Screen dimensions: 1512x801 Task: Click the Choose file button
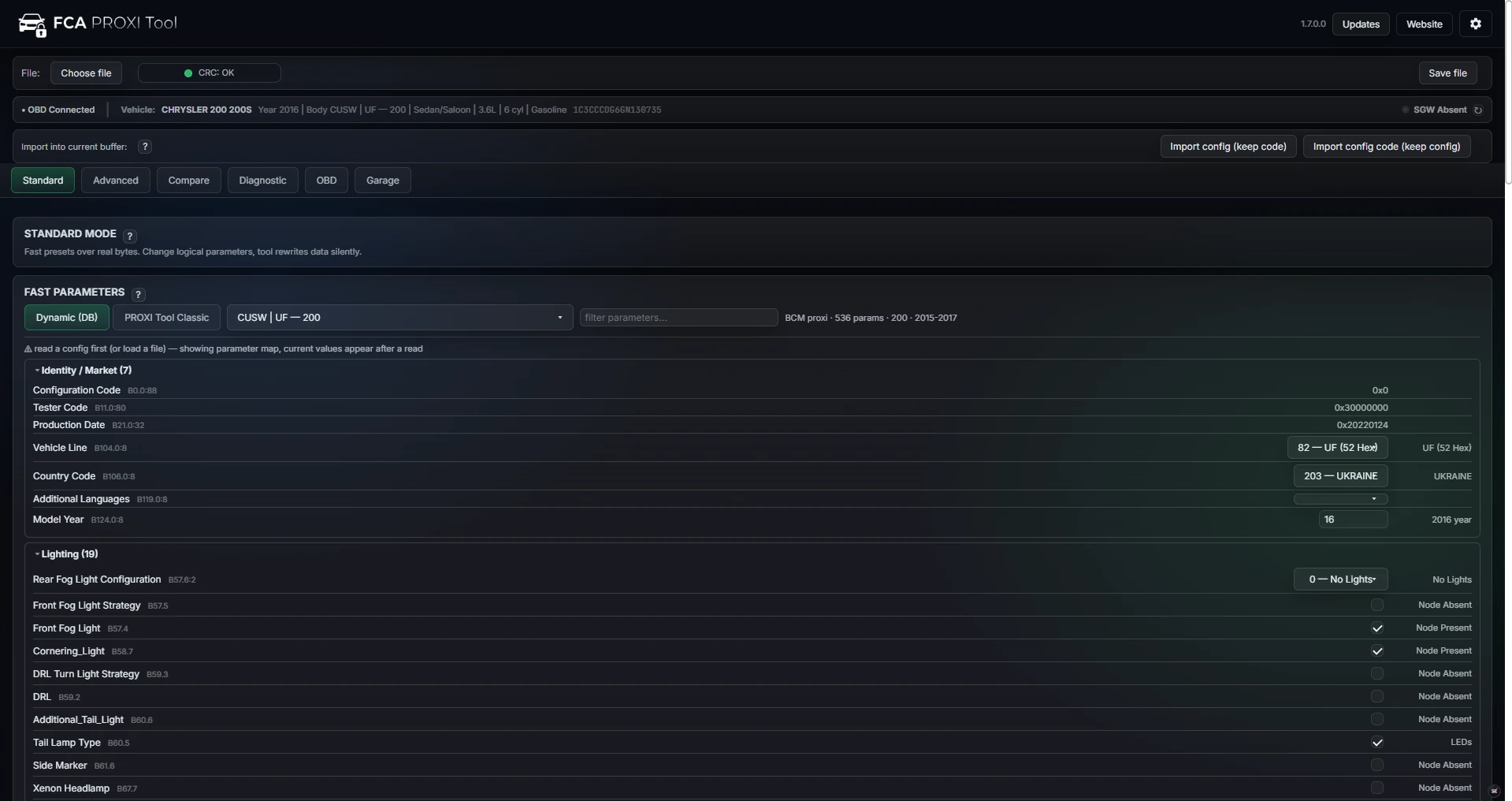[86, 73]
